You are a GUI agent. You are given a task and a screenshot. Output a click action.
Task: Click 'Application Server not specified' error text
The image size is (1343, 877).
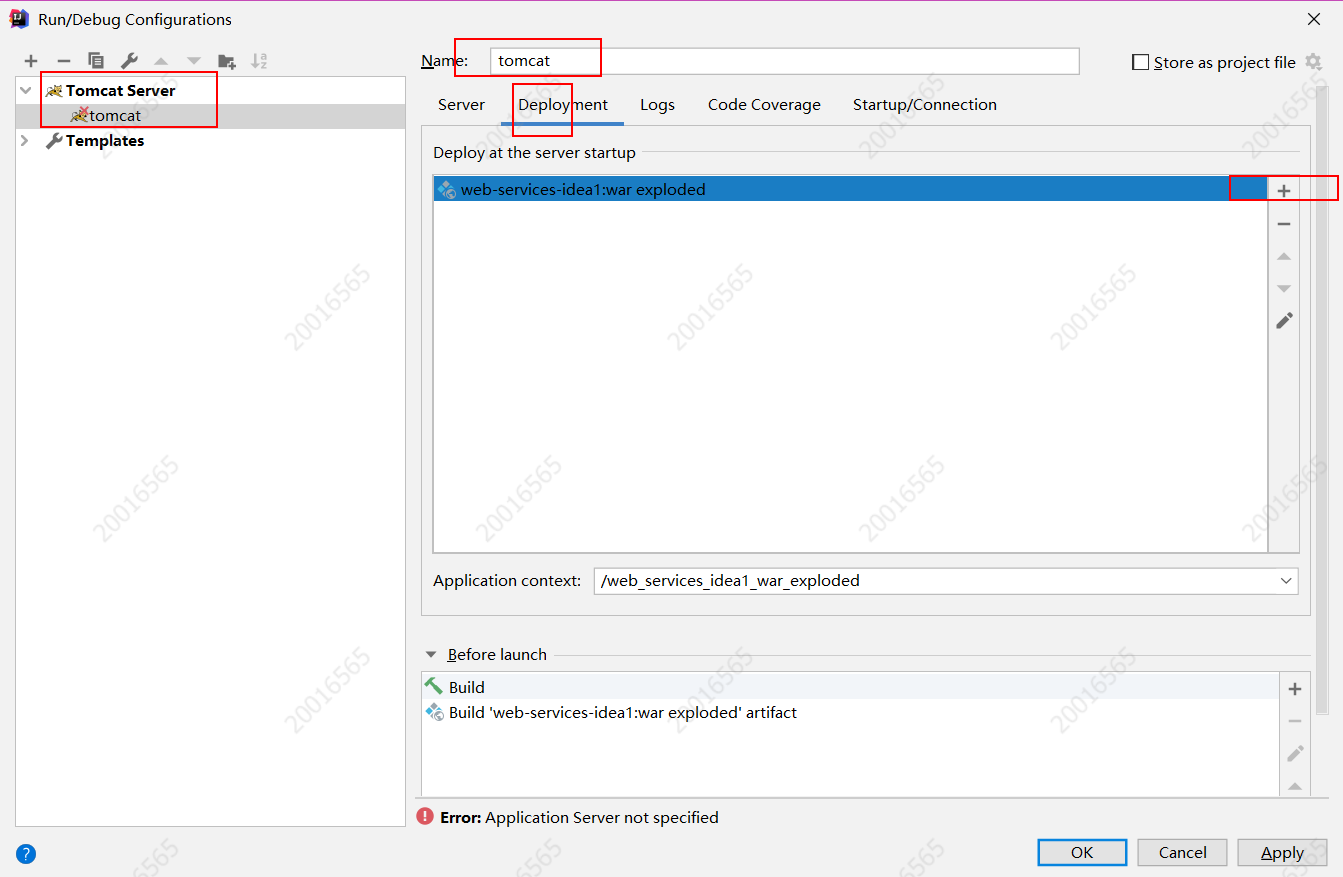pyautogui.click(x=601, y=817)
